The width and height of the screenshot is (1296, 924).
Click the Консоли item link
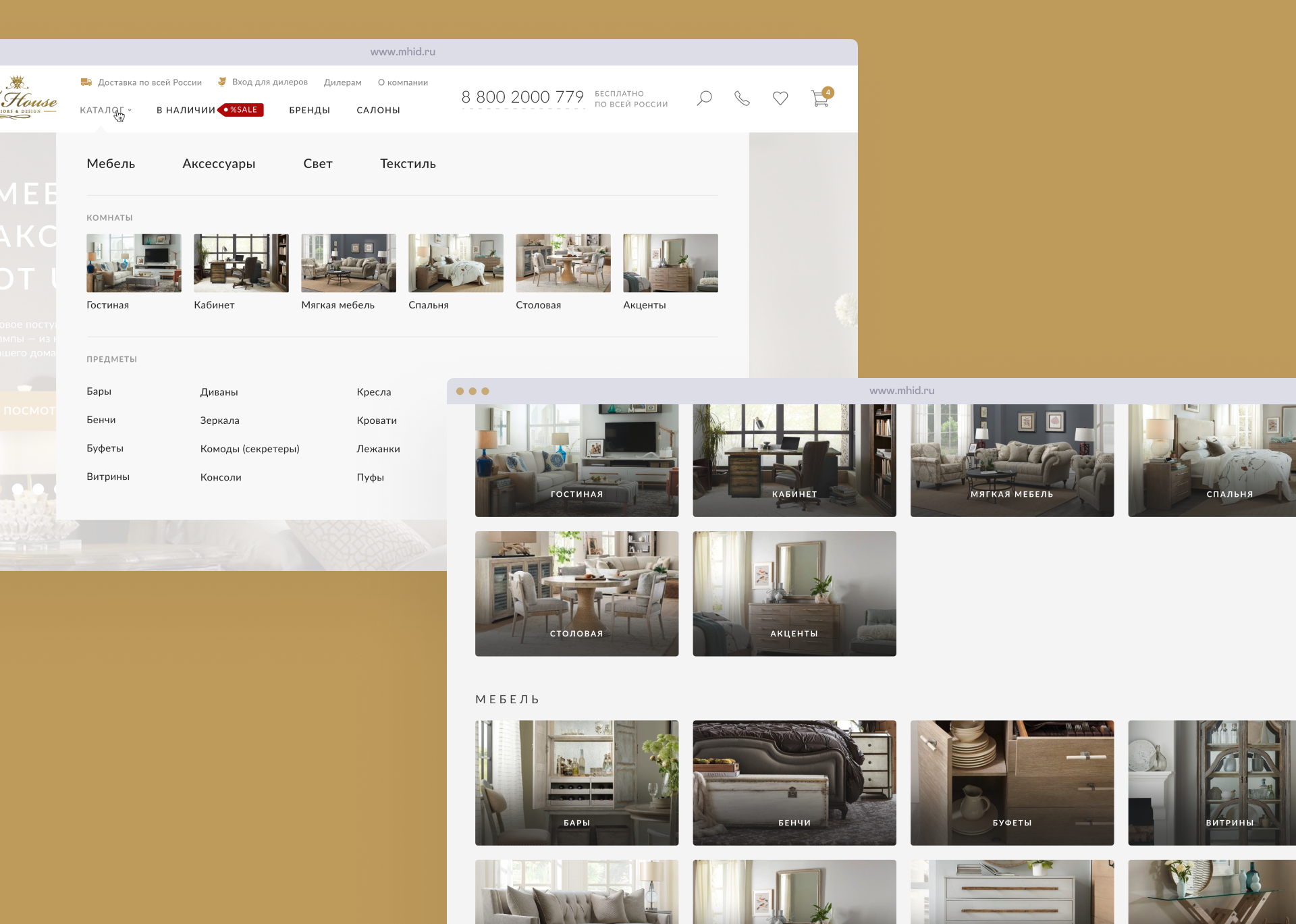[x=221, y=477]
